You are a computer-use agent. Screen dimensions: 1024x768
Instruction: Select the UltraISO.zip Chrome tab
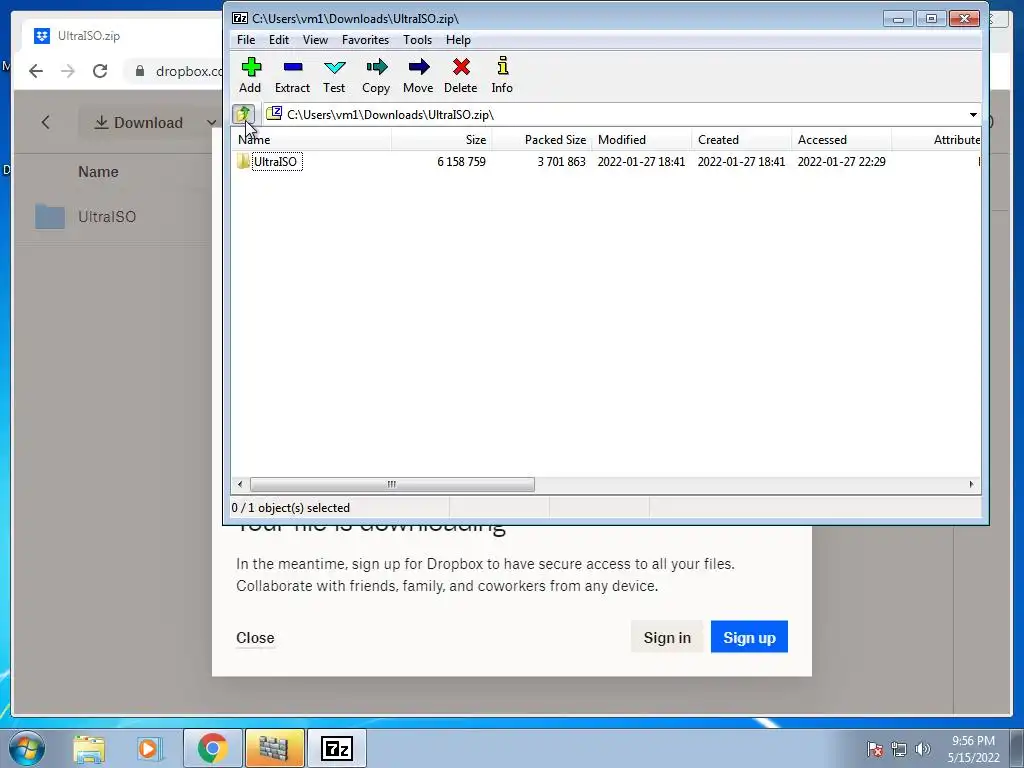tap(121, 36)
